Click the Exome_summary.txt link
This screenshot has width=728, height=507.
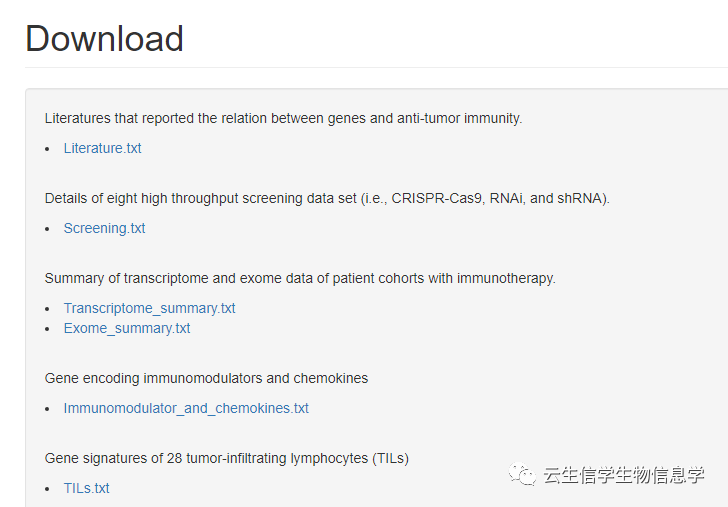click(x=126, y=328)
